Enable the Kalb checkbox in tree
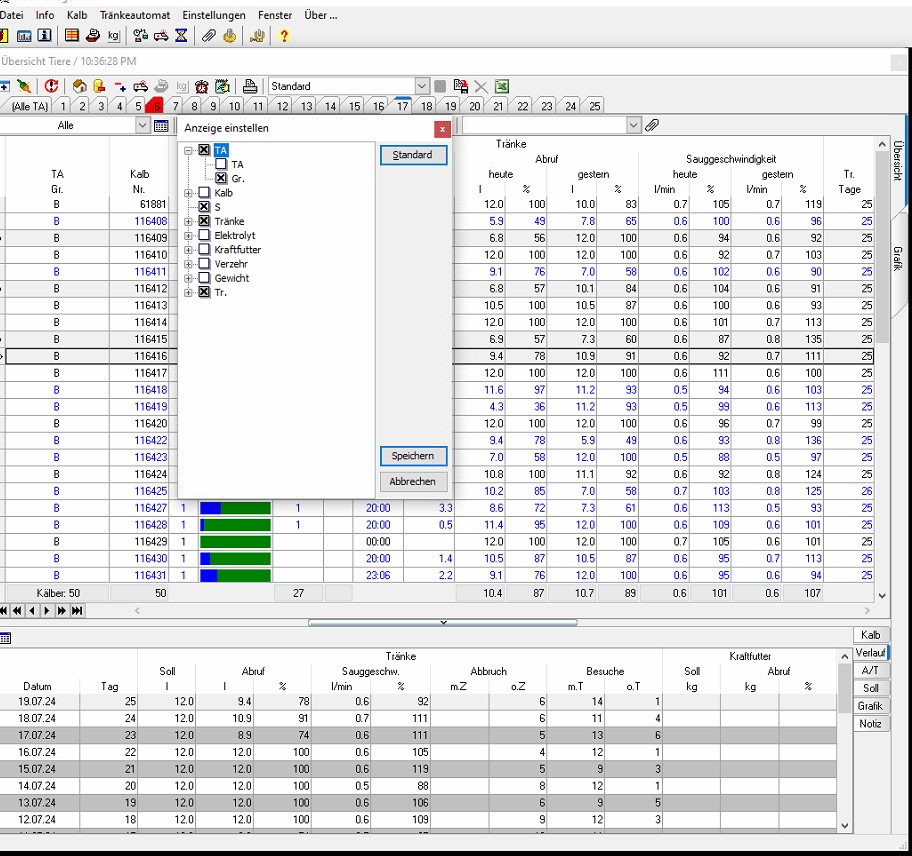This screenshot has width=912, height=856. (x=204, y=193)
